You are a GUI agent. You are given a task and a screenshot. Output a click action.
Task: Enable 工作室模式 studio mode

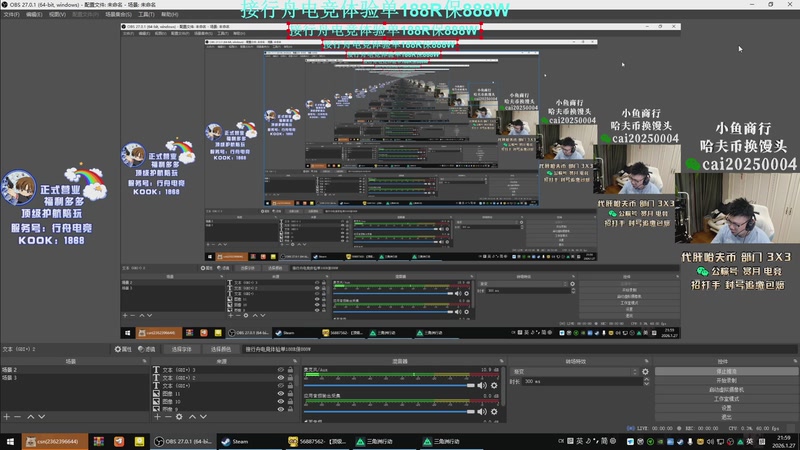[727, 399]
